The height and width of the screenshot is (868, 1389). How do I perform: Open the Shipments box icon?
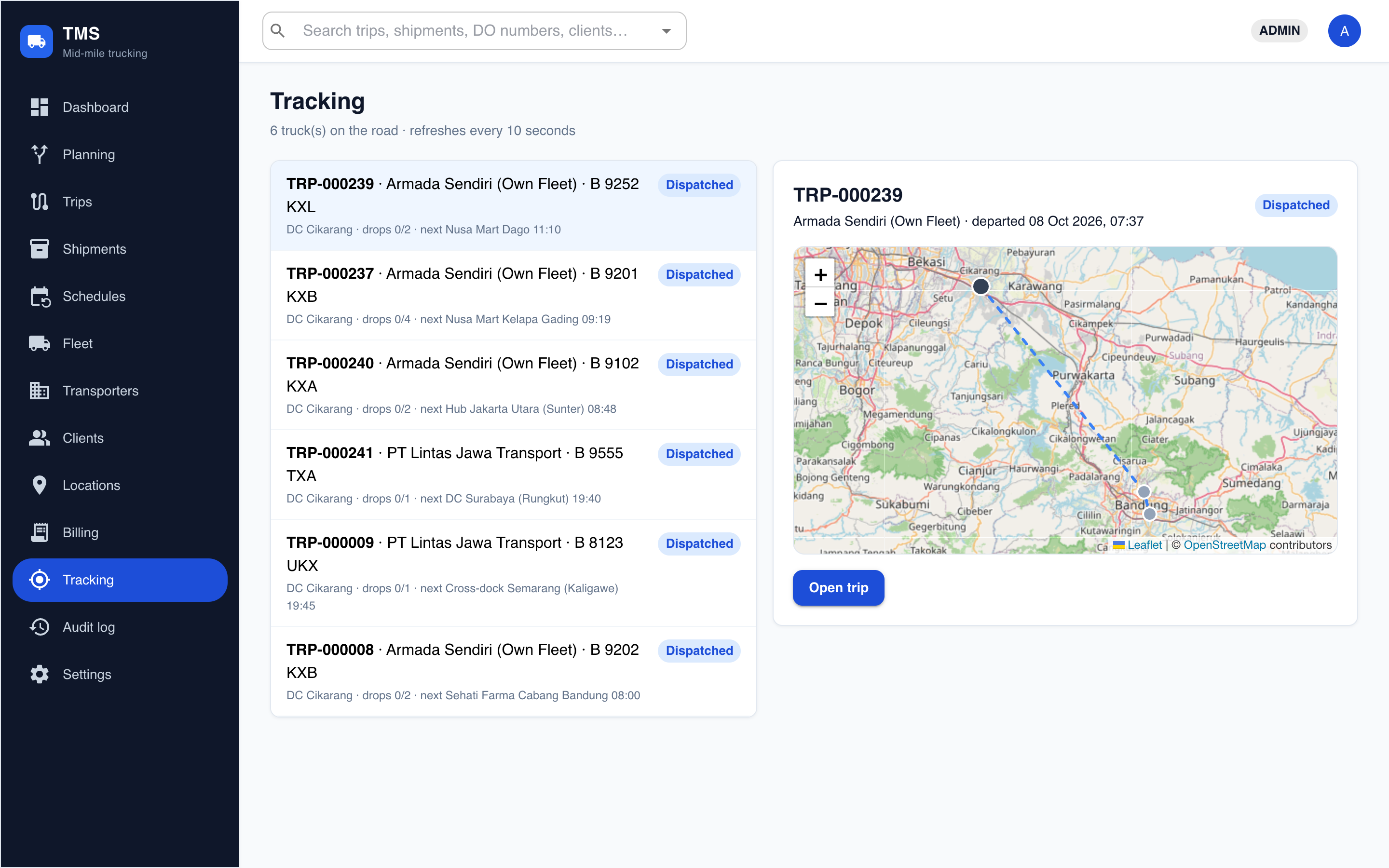point(39,249)
